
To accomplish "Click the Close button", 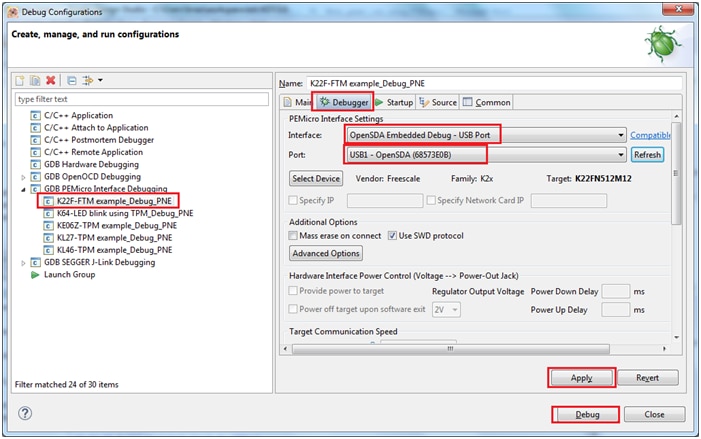I will point(654,414).
